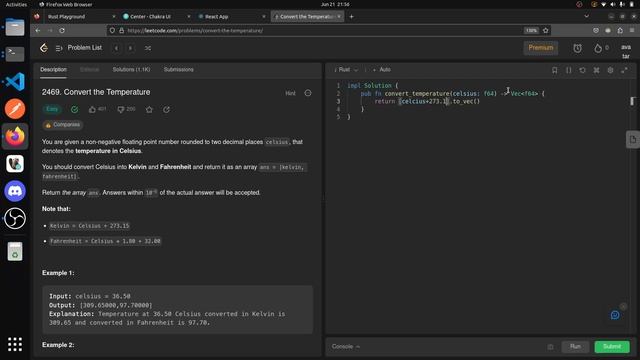Screen dimensions: 640x360
Task: Open the timer alarm clock icon
Action: coord(577,48)
